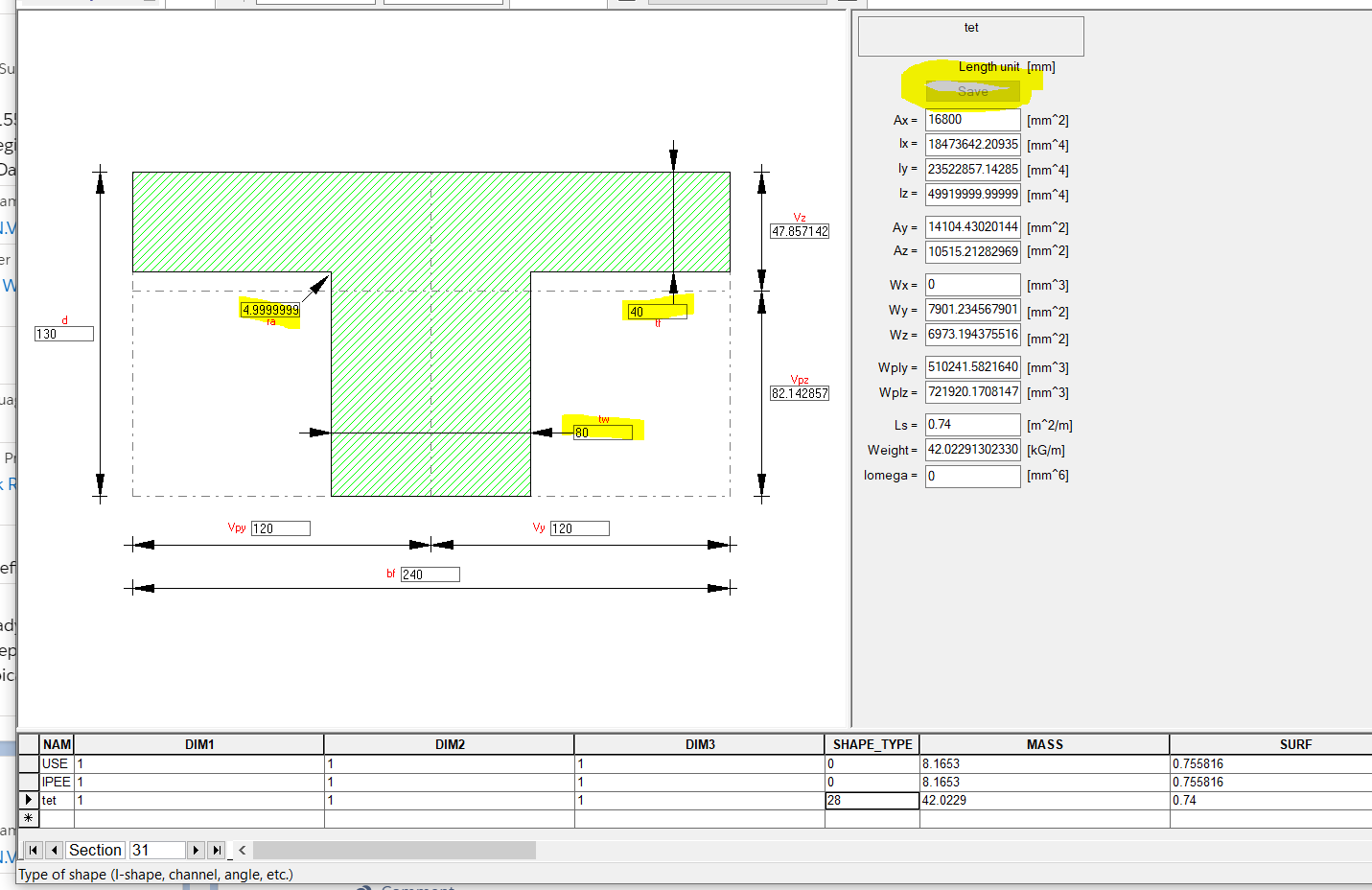Select the SHAPE_TYPE cell containing 28
The height and width of the screenshot is (890, 1372).
(x=871, y=800)
